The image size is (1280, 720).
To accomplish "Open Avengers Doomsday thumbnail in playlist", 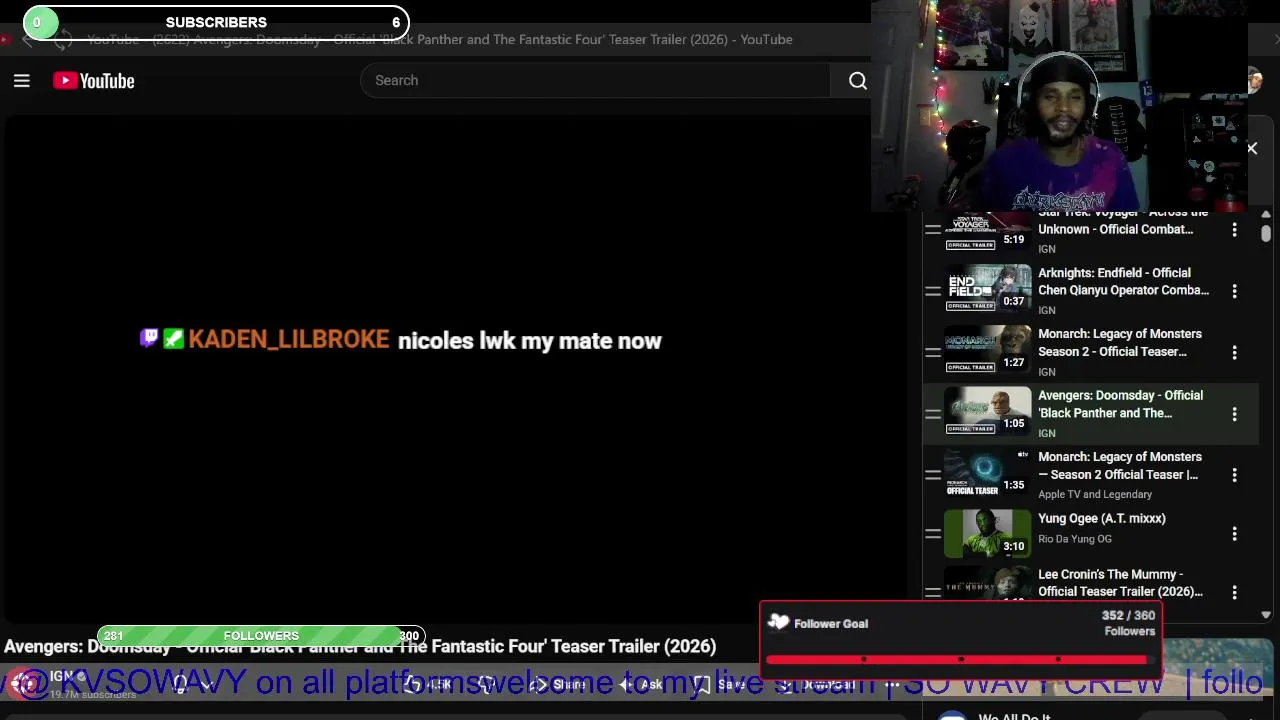I will (987, 411).
